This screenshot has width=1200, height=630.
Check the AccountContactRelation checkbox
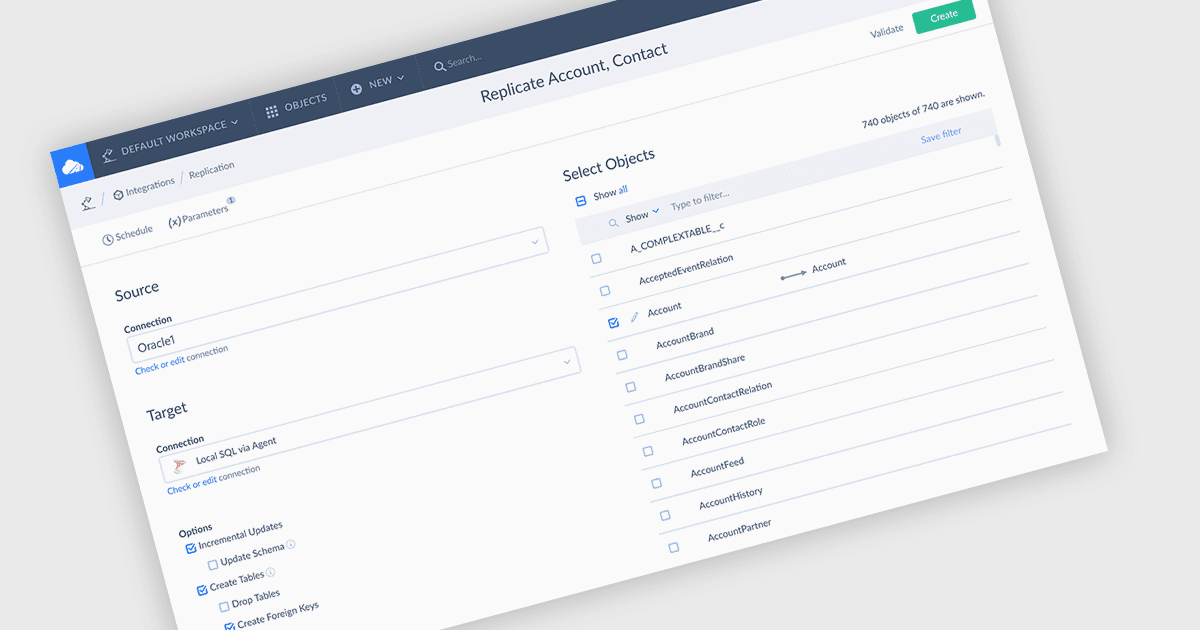pyautogui.click(x=639, y=419)
